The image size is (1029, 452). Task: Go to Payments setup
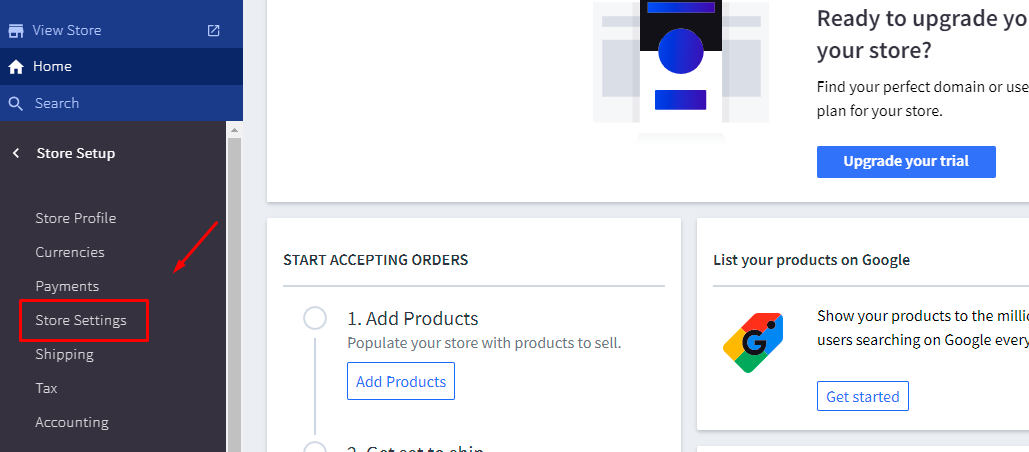coord(67,286)
